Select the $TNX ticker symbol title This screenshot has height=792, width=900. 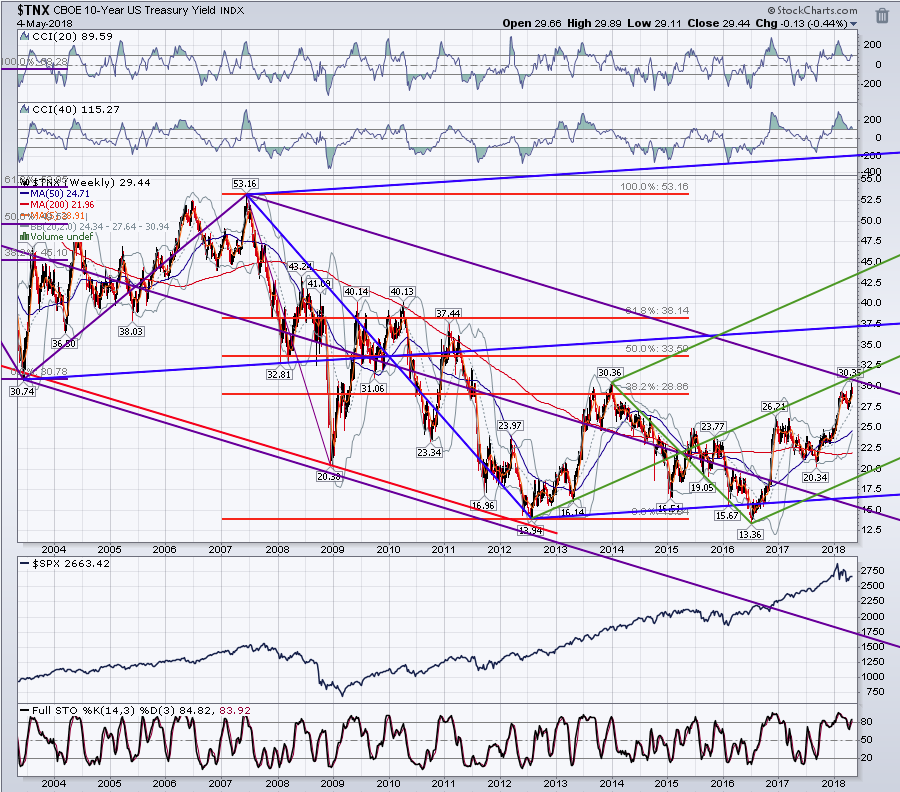click(33, 10)
